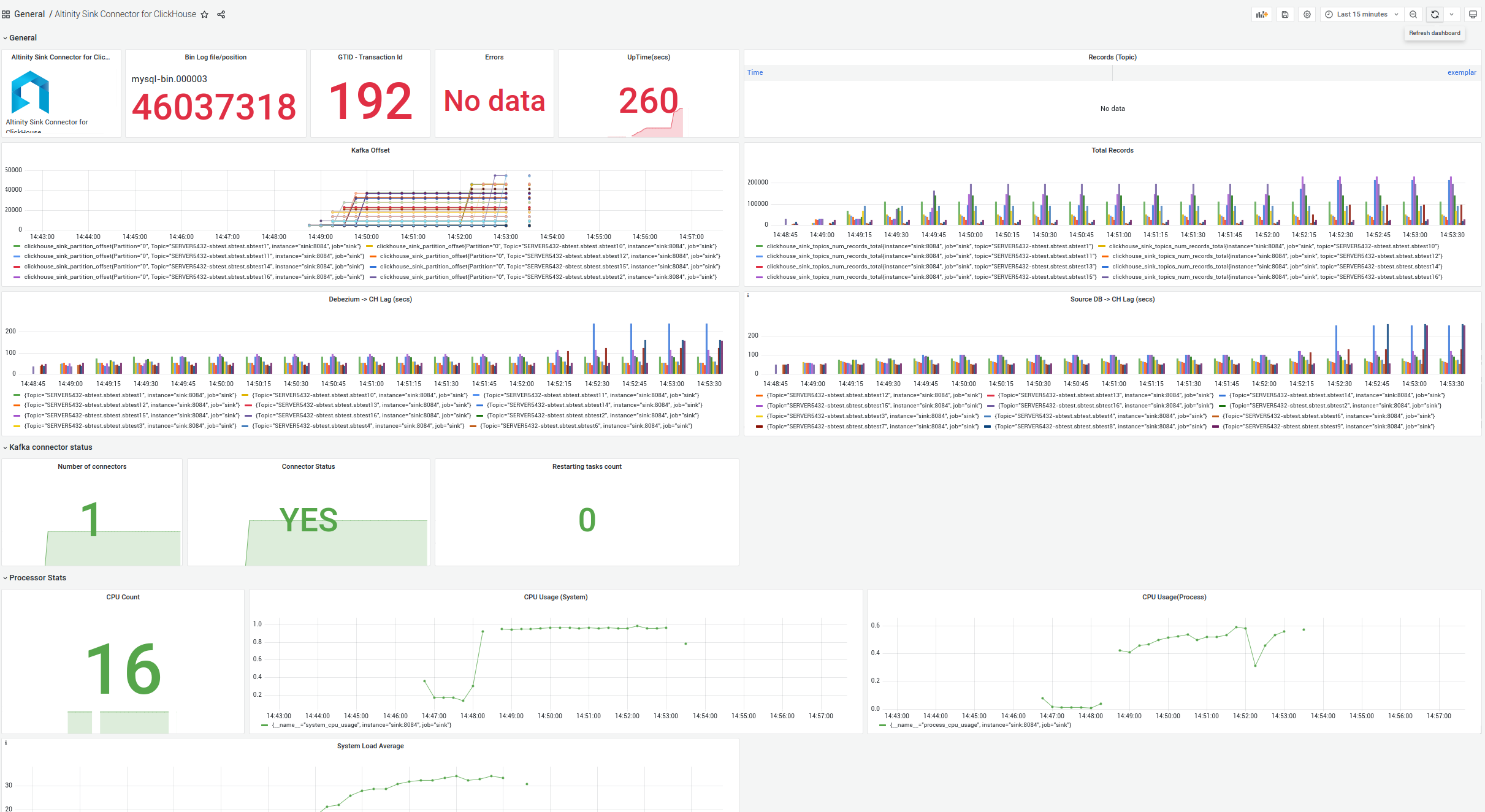1485x812 pixels.
Task: Open Total Records panel title menu
Action: (x=1112, y=150)
